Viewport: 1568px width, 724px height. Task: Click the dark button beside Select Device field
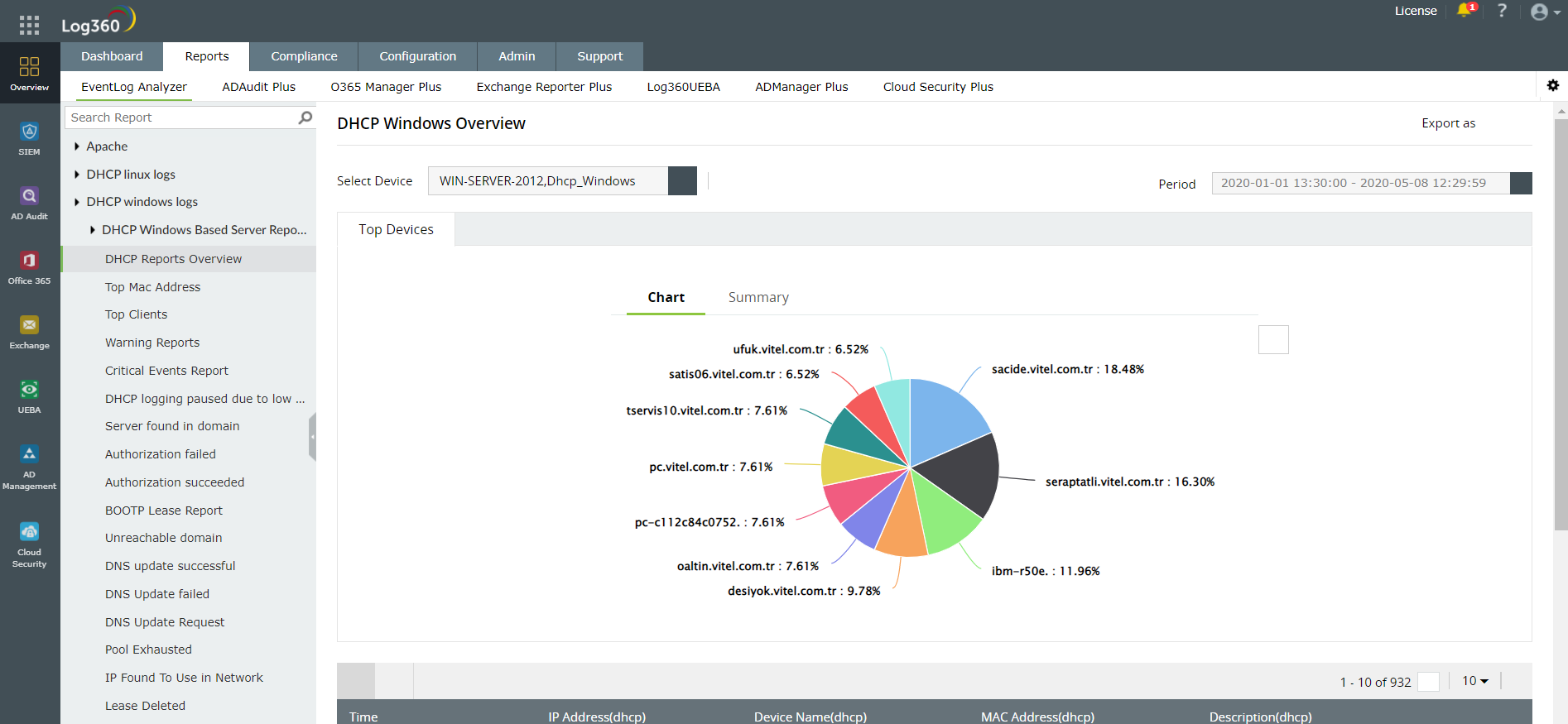682,181
